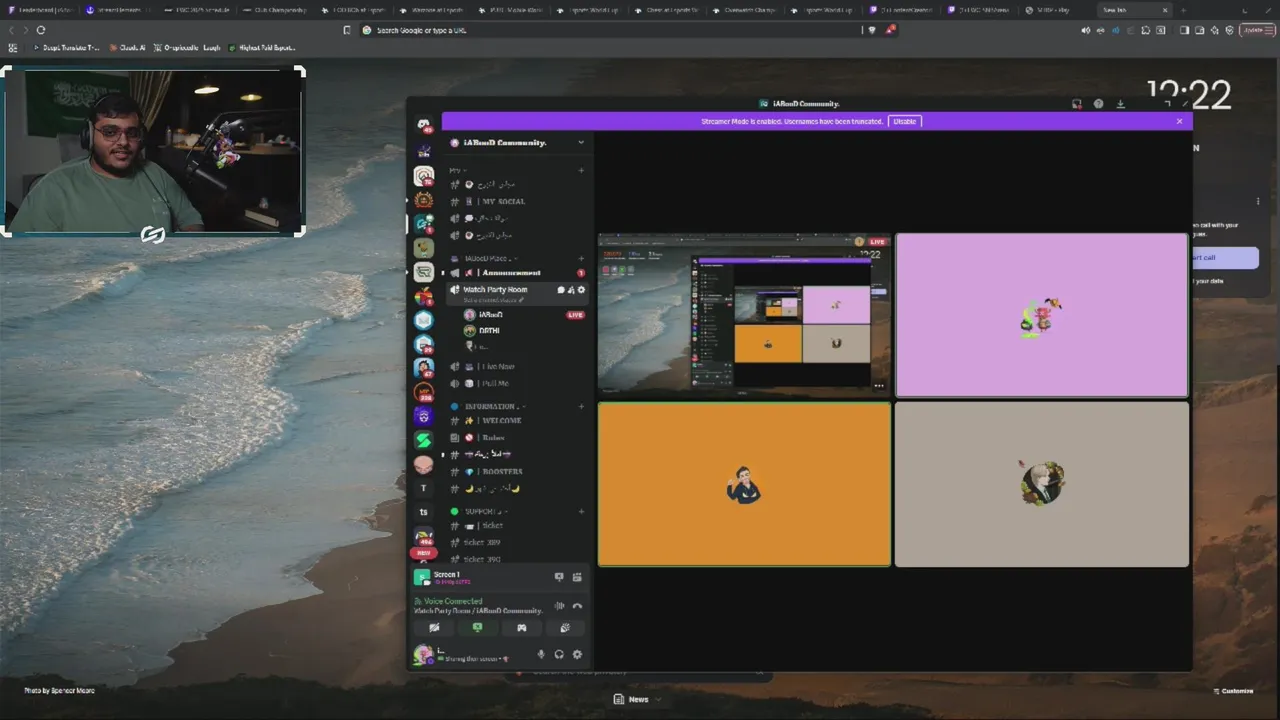Open Discord inbox icon in title bar
The width and height of the screenshot is (1280, 720).
click(1077, 104)
